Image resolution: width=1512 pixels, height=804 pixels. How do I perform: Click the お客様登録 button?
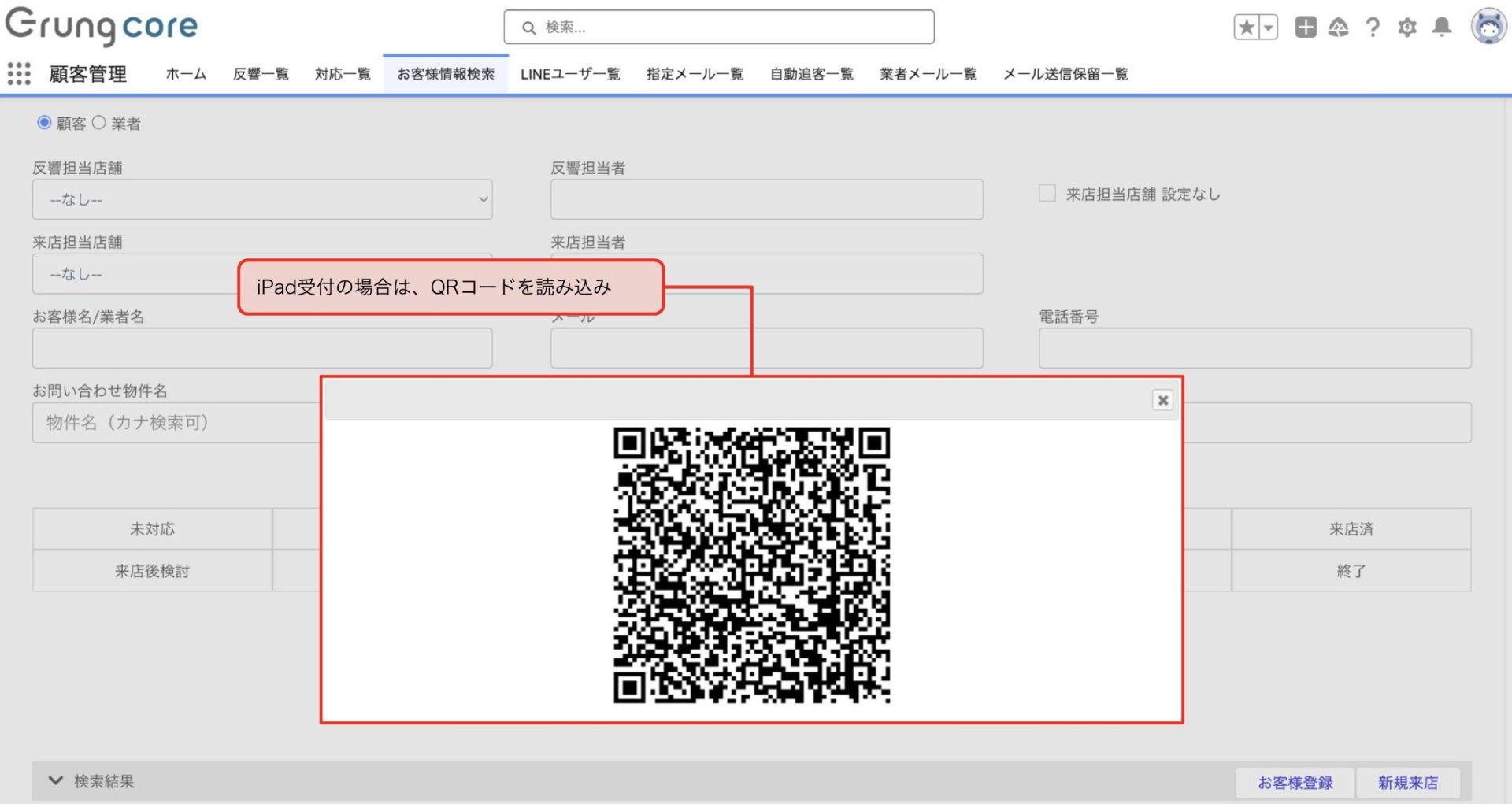coord(1295,783)
